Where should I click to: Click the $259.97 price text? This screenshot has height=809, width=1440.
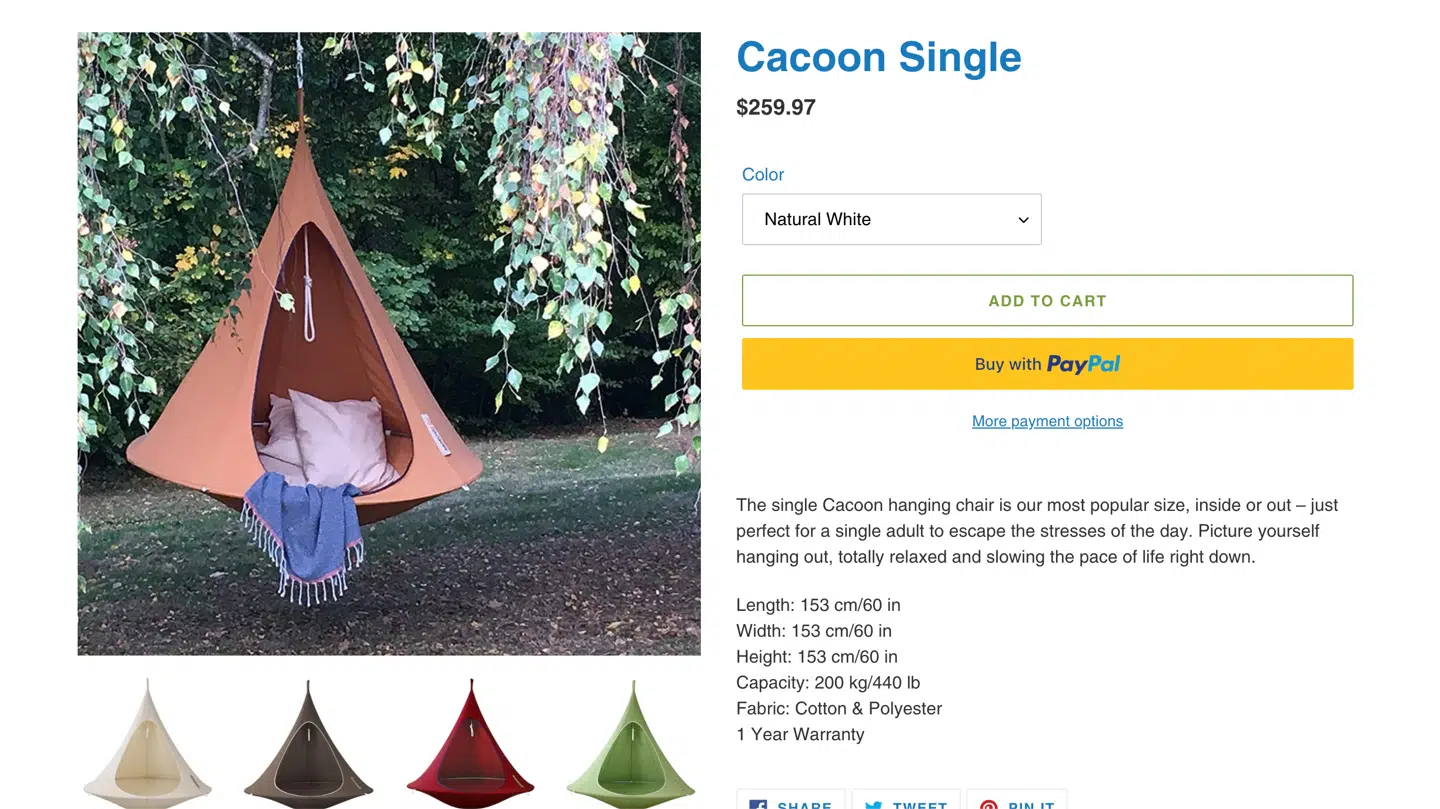pyautogui.click(x=776, y=107)
